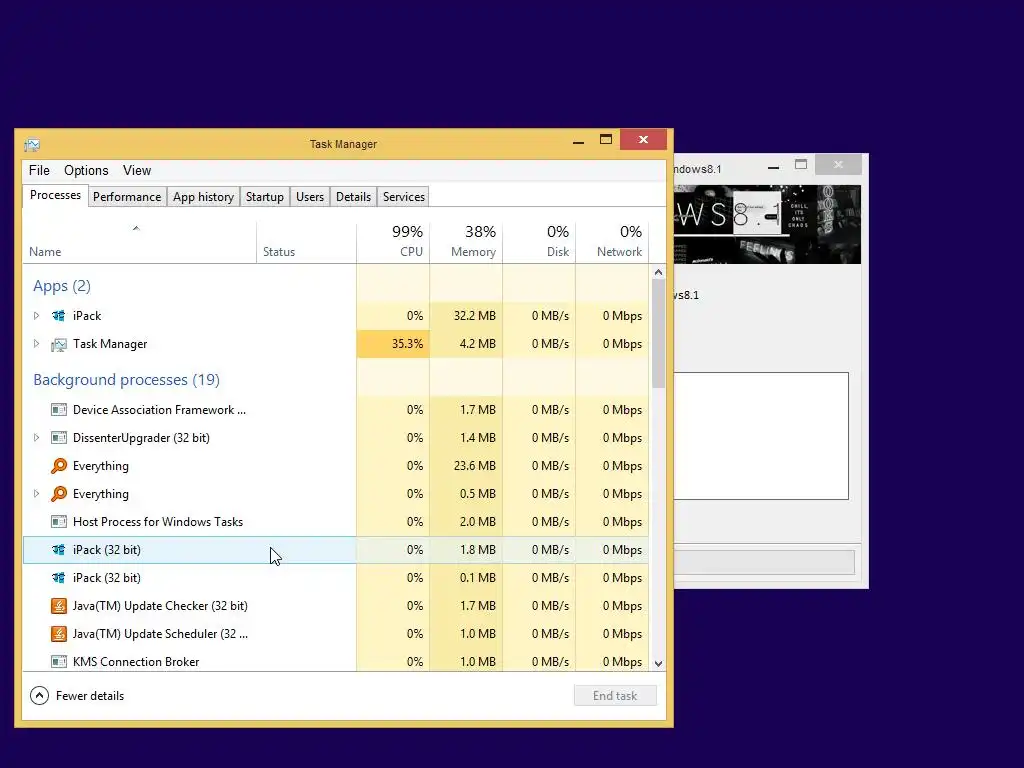Select the Java(TM) Update Checker (32 bit) row

pyautogui.click(x=336, y=606)
